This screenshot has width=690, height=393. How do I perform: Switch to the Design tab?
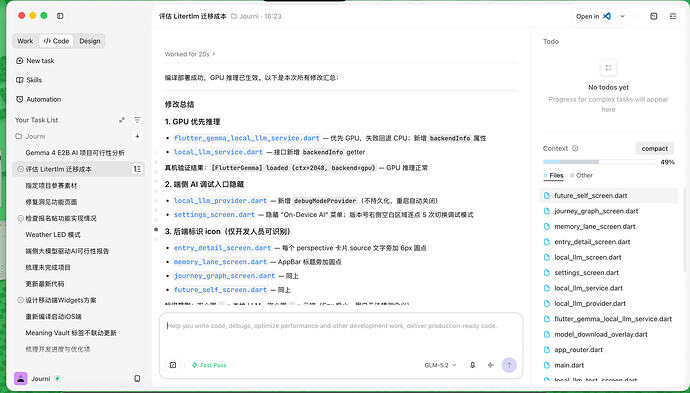tap(90, 41)
